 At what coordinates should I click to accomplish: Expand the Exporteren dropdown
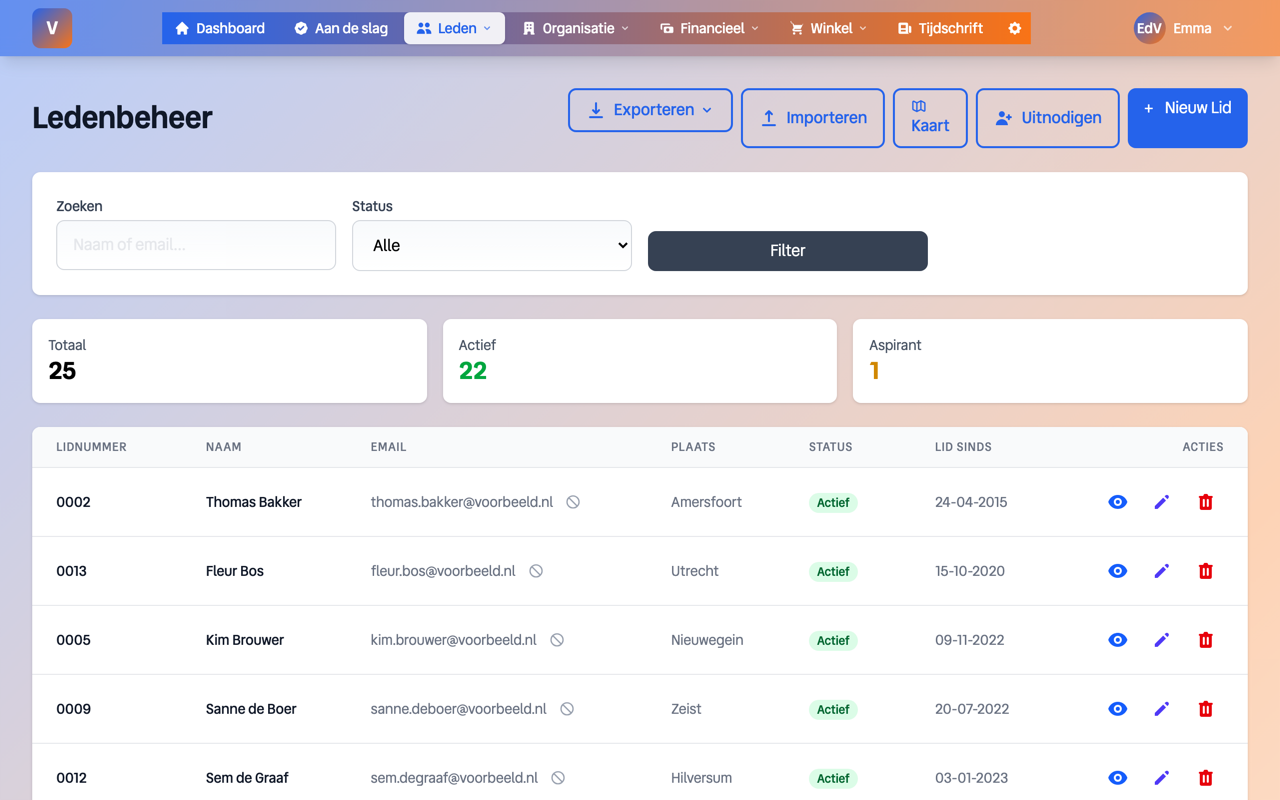650,110
